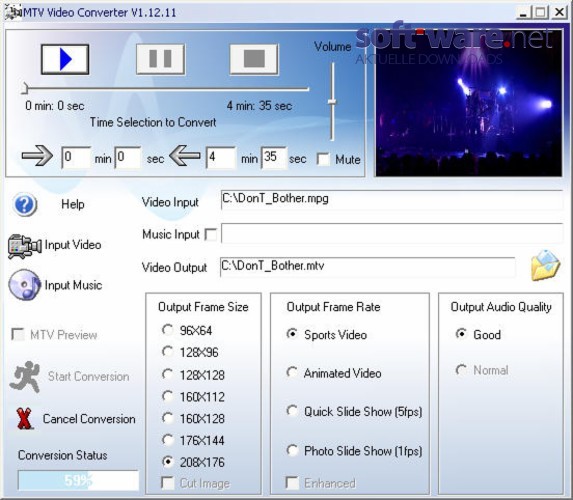Viewport: 573px width, 500px height.
Task: Click the start time minutes field
Action: tap(76, 158)
